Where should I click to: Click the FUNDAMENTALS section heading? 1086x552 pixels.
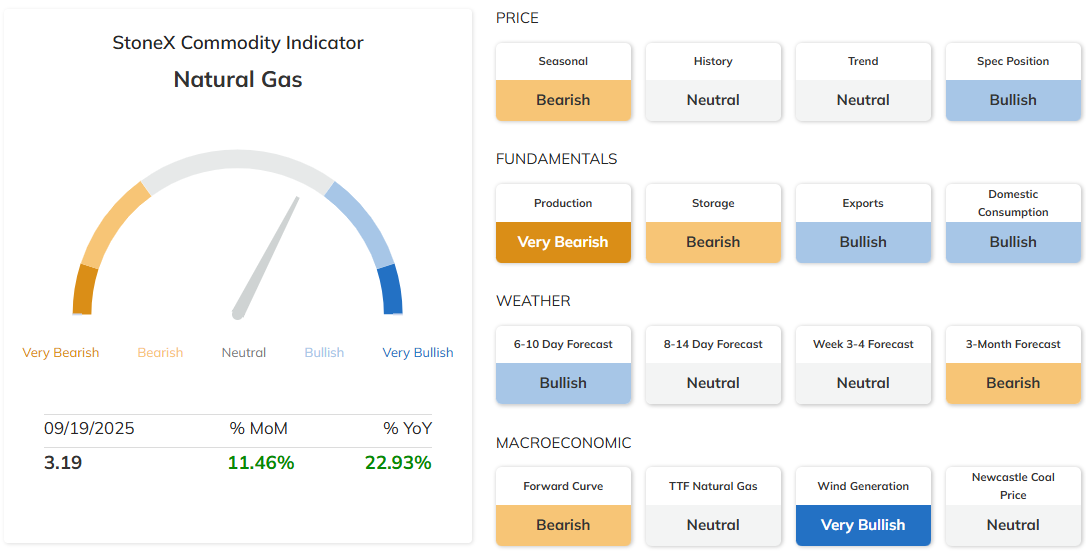pyautogui.click(x=556, y=159)
